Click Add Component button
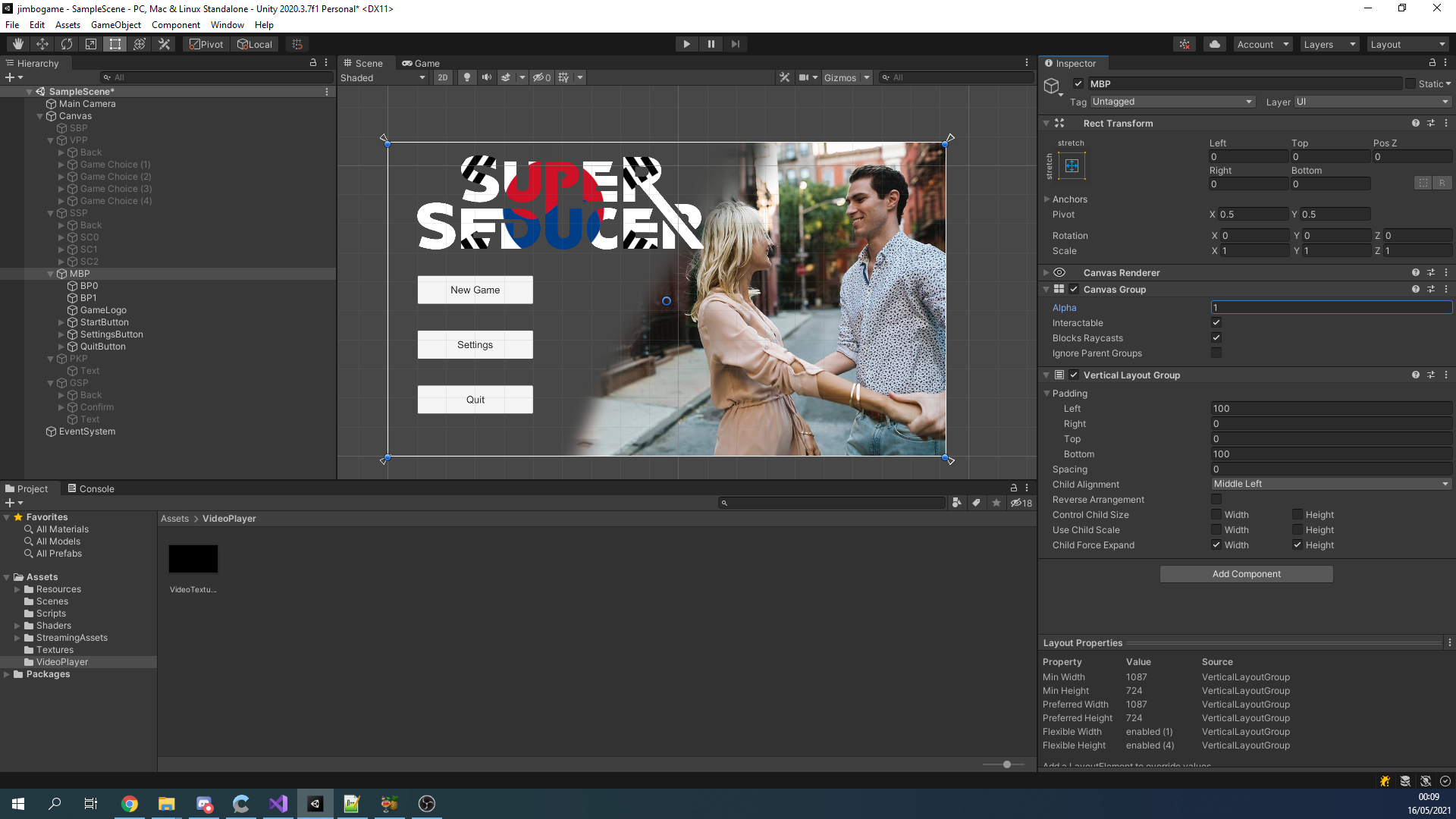This screenshot has height=819, width=1456. pos(1246,574)
